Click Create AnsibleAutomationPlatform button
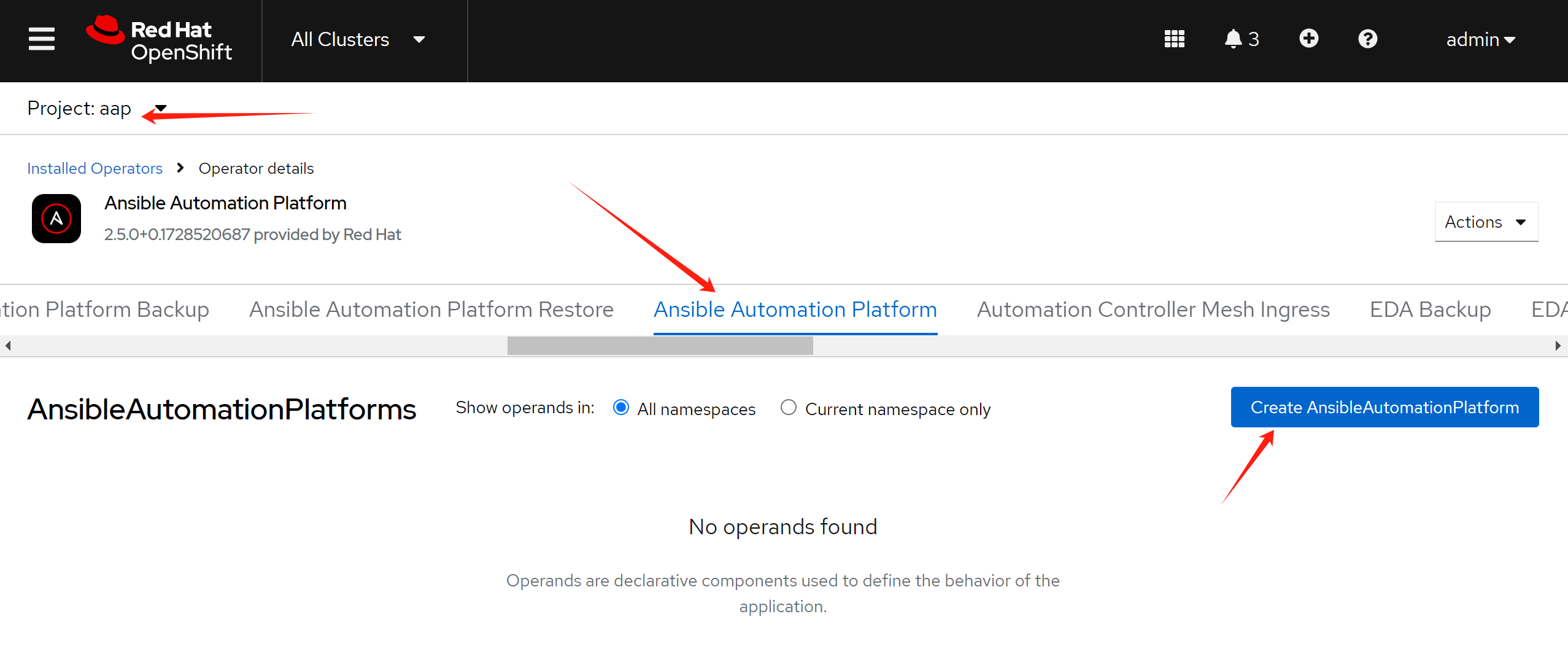 point(1385,407)
